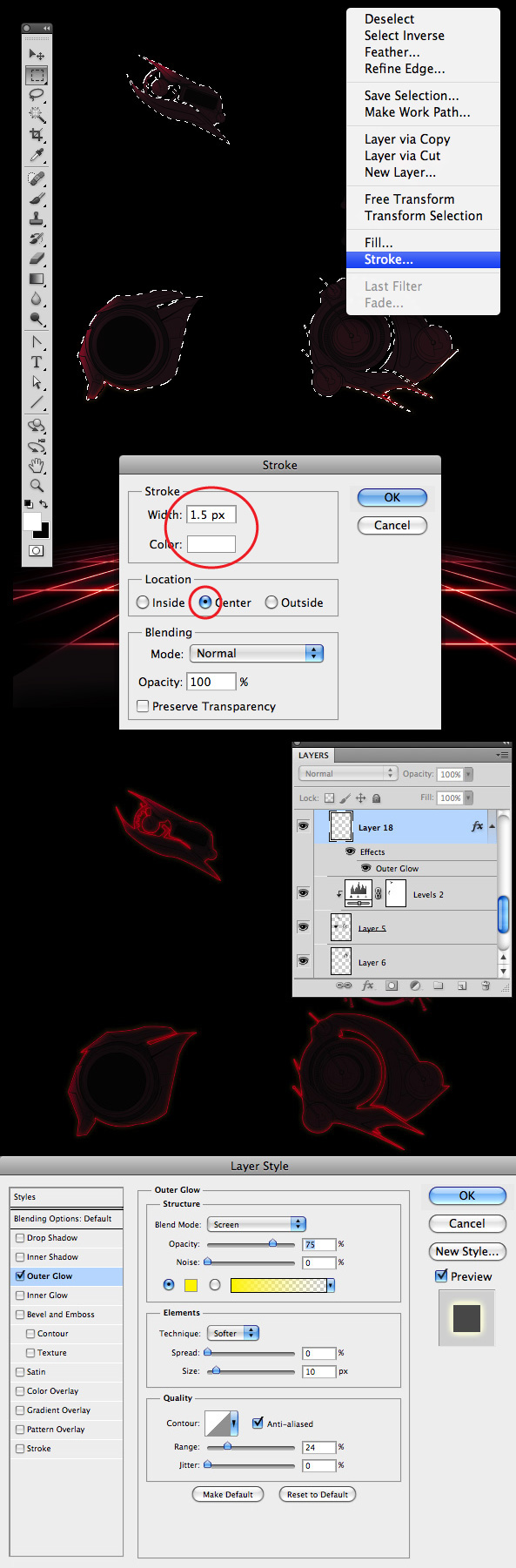The height and width of the screenshot is (1568, 516).
Task: Click the lock all icon
Action: [376, 797]
